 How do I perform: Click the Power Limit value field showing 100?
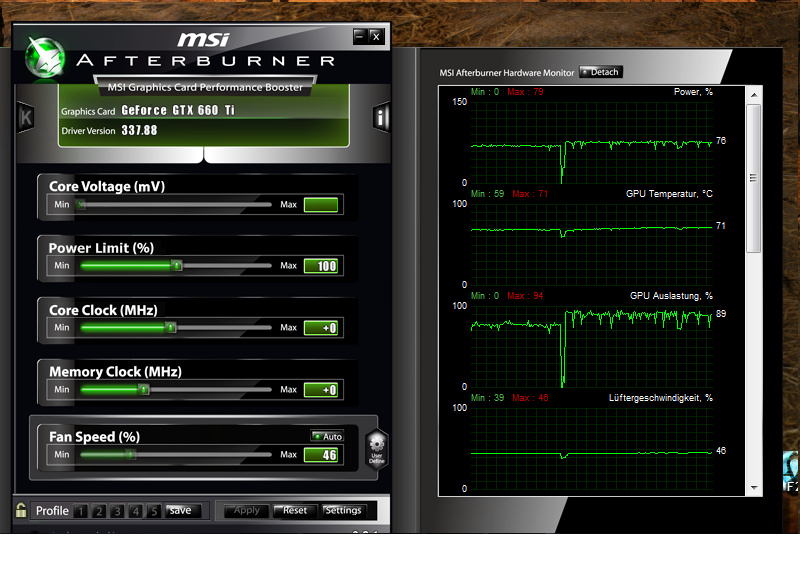[x=321, y=266]
